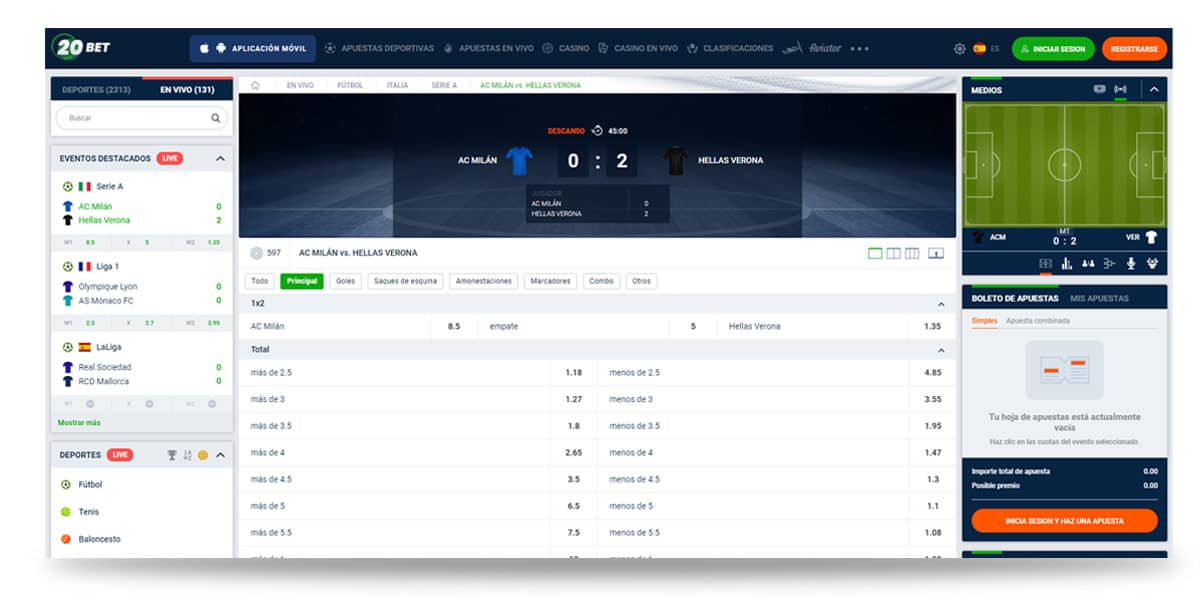Select the Marcadores market filter
The width and height of the screenshot is (1200, 596).
(x=551, y=281)
